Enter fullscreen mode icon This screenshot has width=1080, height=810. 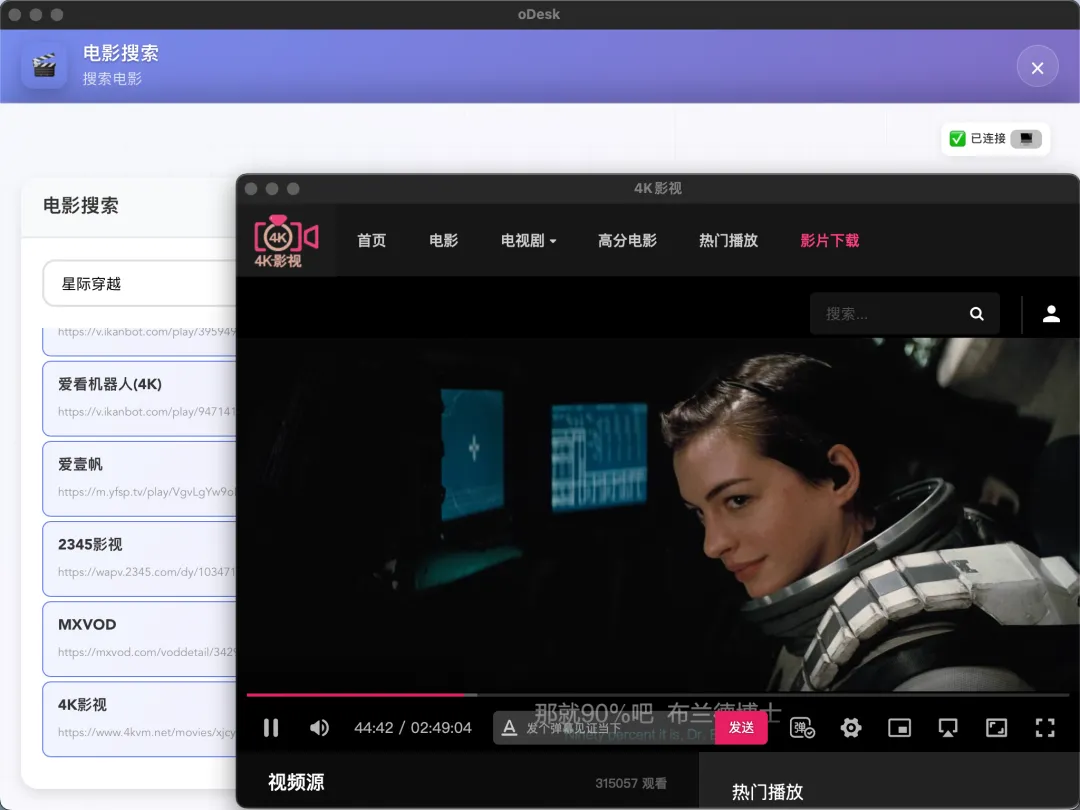tap(1045, 727)
